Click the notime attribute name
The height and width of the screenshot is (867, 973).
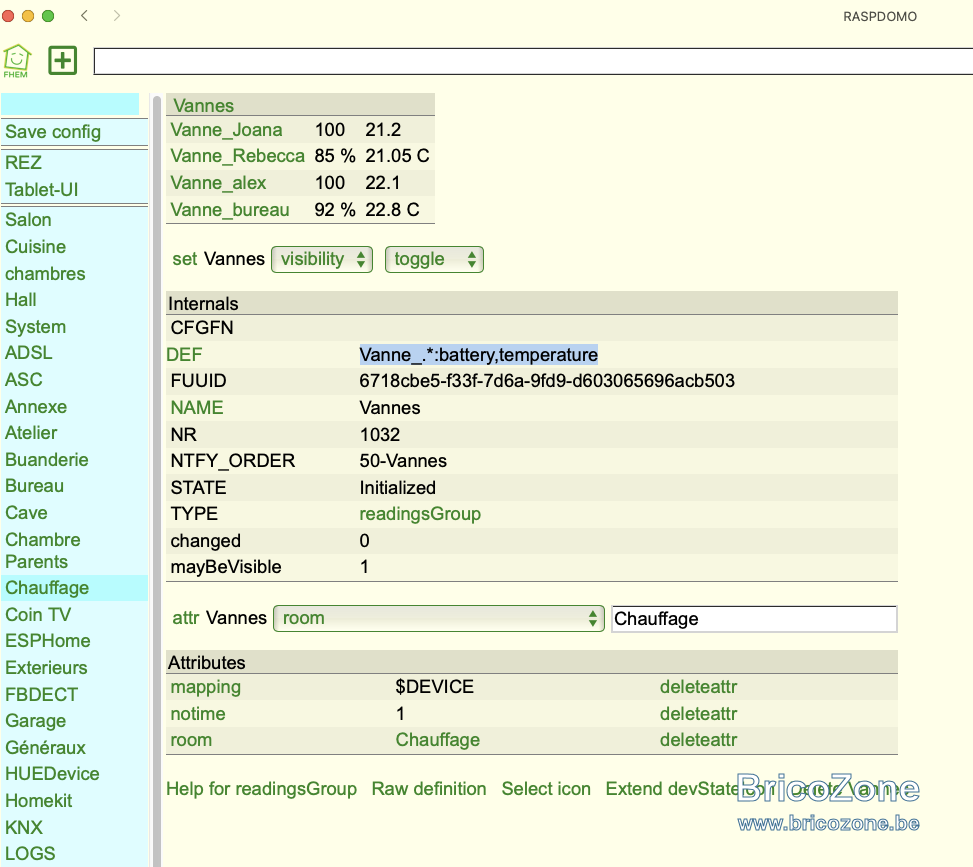point(198,714)
